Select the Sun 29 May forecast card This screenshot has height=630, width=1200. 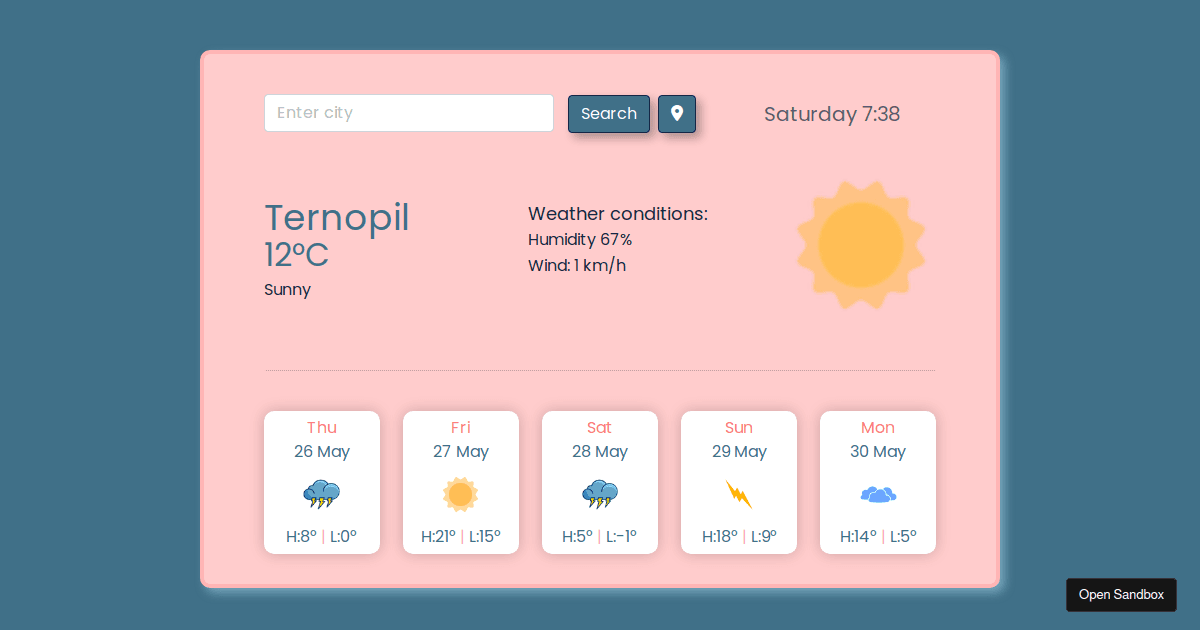[739, 482]
